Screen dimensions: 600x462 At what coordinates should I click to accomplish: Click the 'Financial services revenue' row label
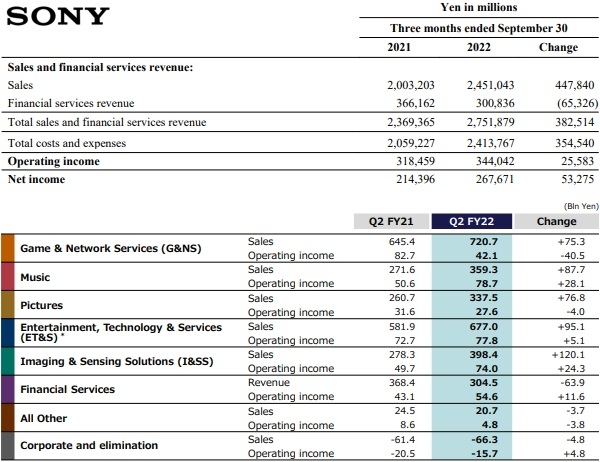[71, 103]
